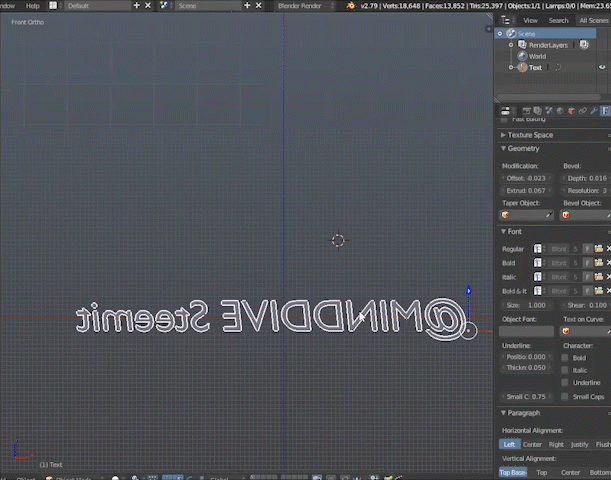Select the World entry in outliner
Image resolution: width=611 pixels, height=480 pixels.
tap(537, 56)
